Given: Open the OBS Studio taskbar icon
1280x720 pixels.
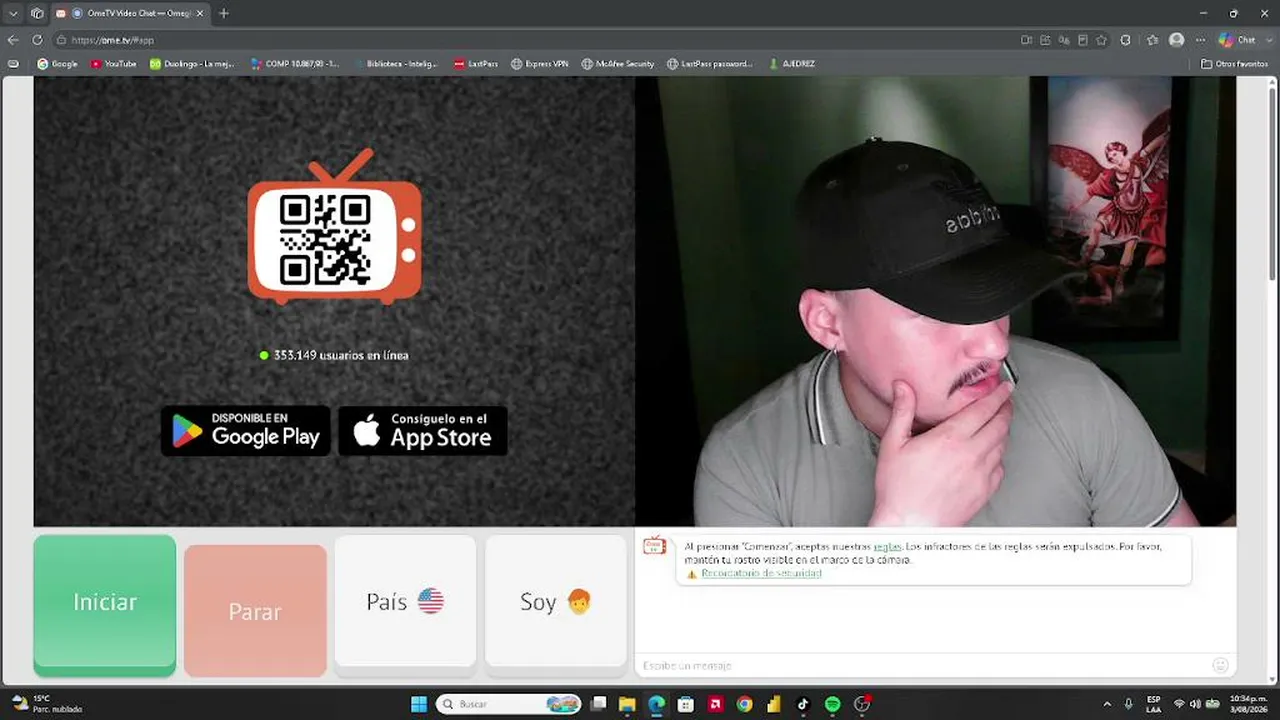Looking at the screenshot, I should click(862, 704).
